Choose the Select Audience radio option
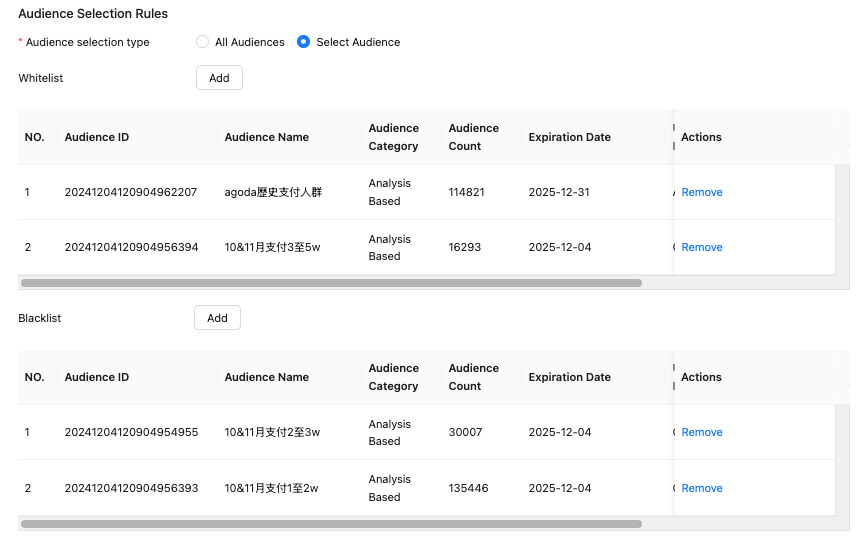Screen dimensions: 859x554 pos(304,42)
